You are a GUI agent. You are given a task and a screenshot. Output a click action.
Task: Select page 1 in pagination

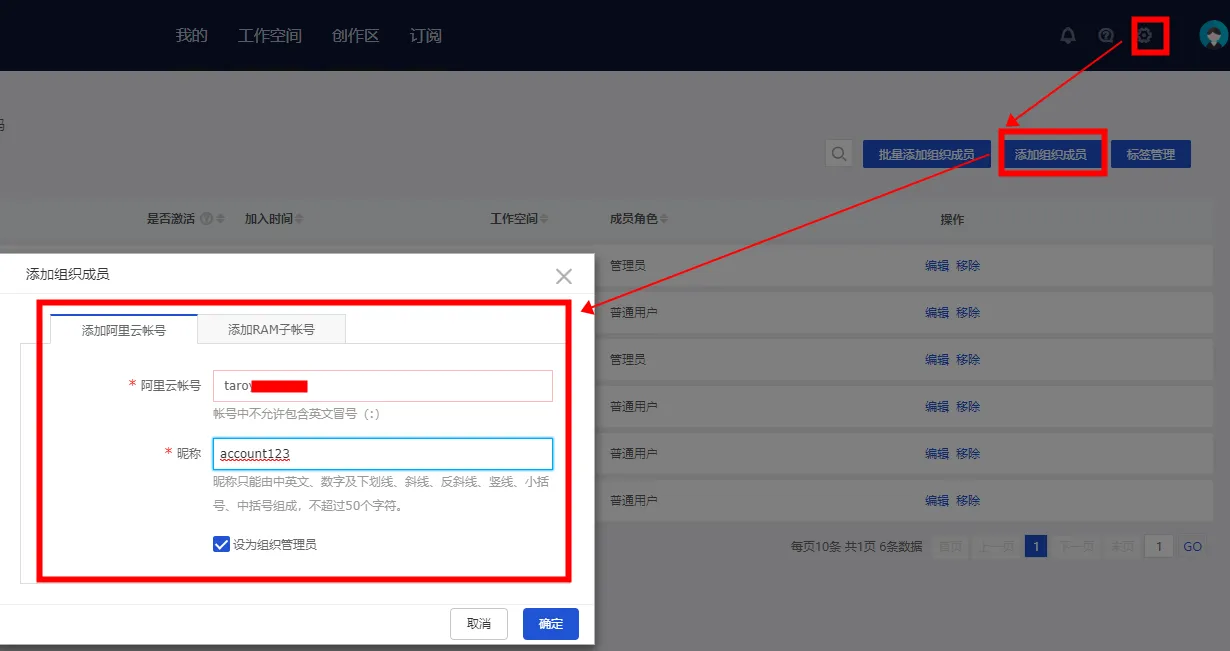(x=1036, y=547)
